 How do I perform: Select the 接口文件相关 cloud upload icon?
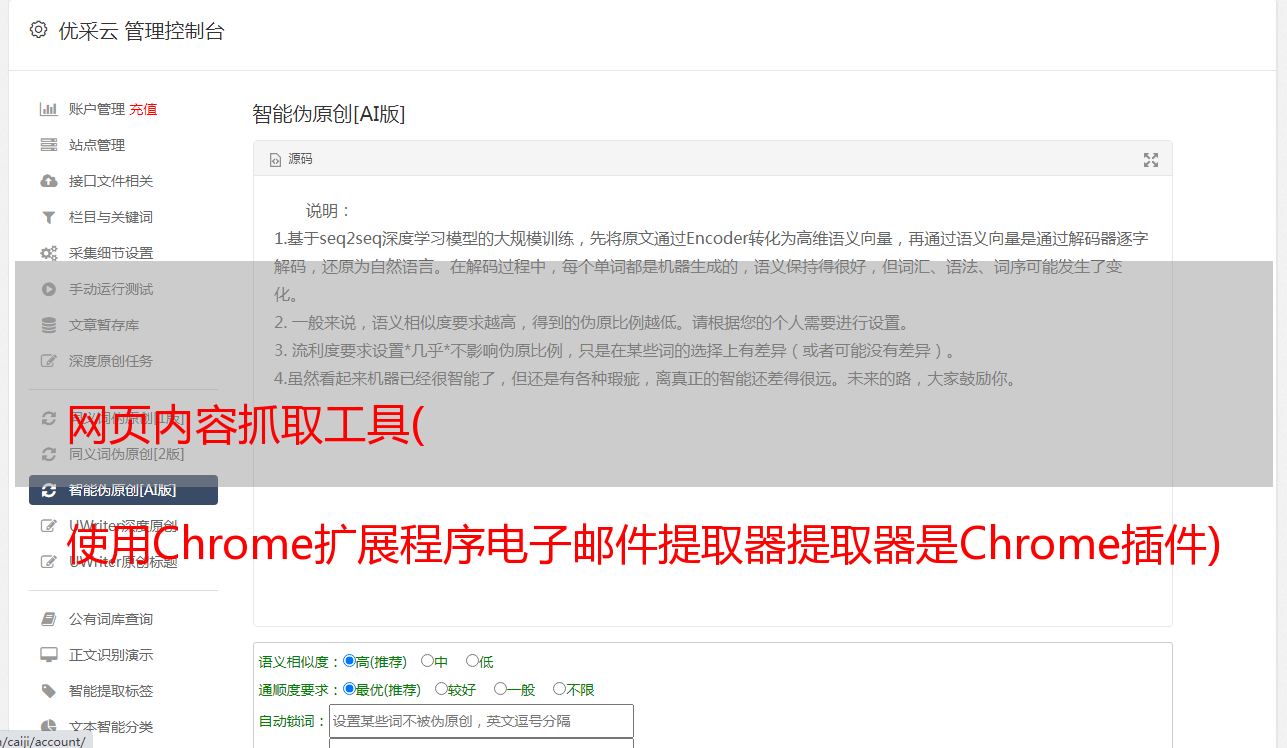(48, 181)
